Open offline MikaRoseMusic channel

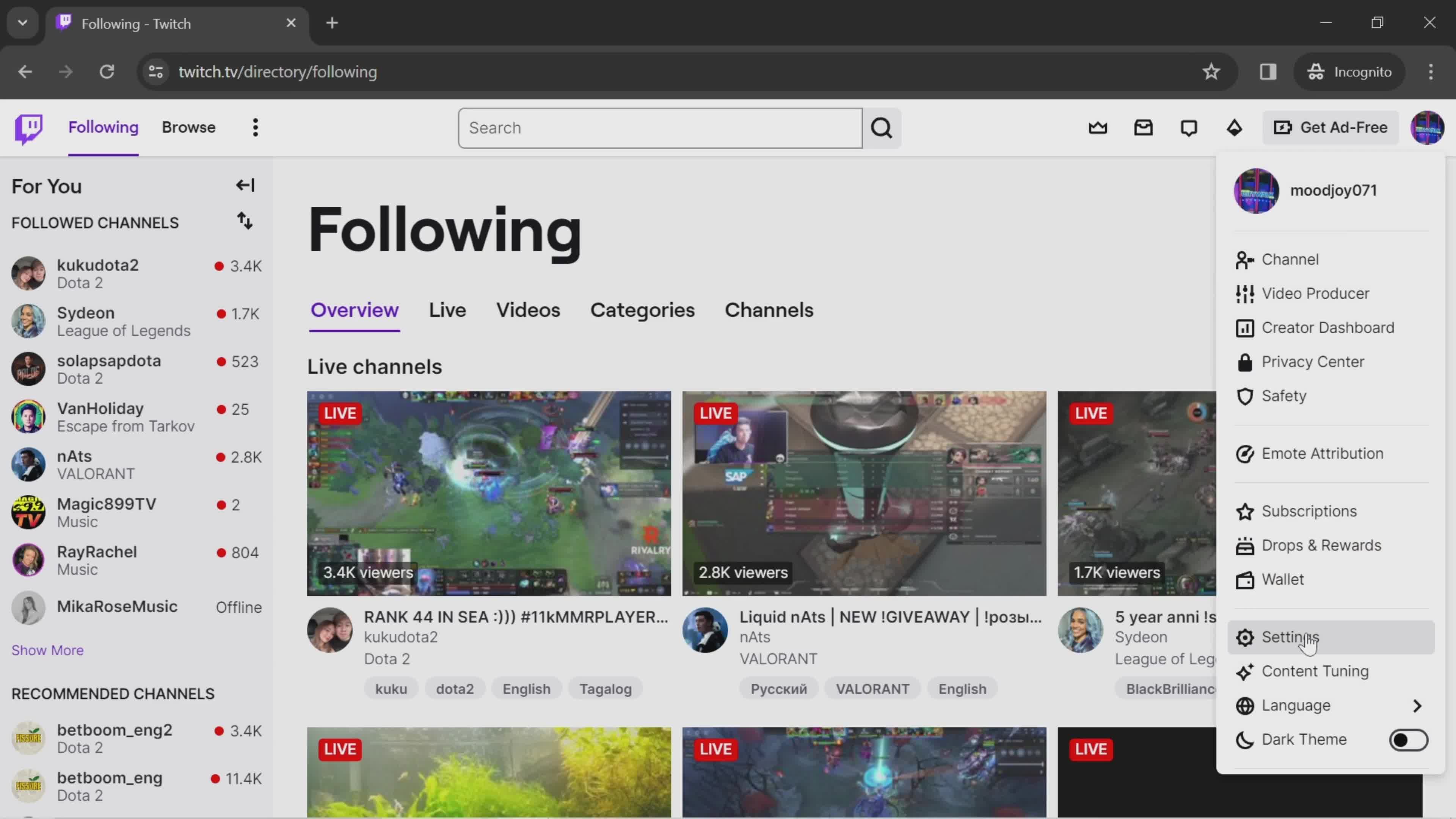[x=136, y=607]
